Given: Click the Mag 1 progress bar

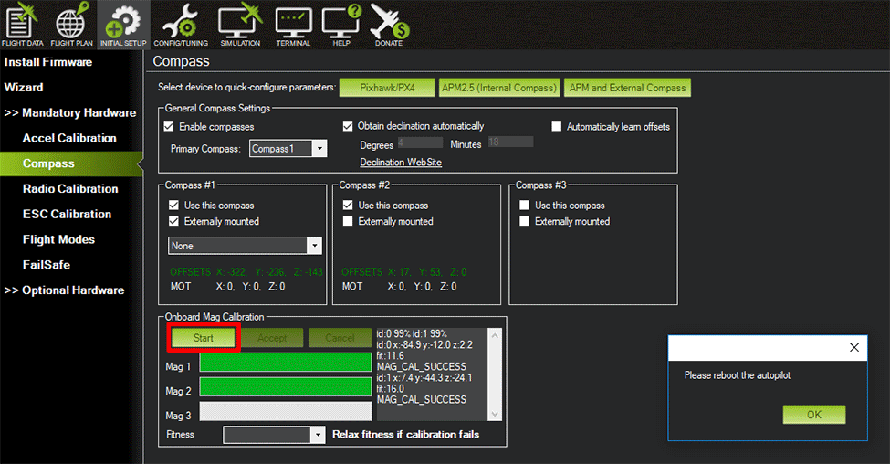Looking at the screenshot, I should click(285, 362).
